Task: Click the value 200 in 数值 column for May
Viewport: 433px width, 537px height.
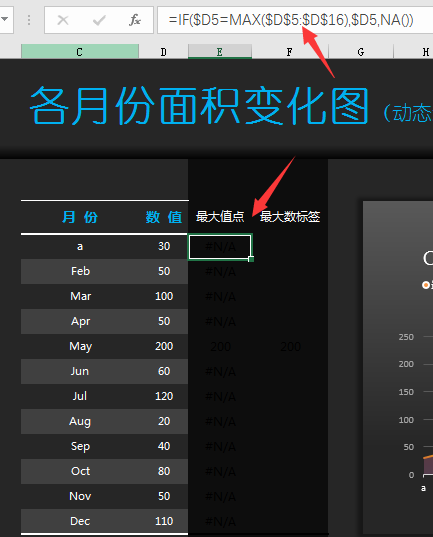Action: coord(164,346)
